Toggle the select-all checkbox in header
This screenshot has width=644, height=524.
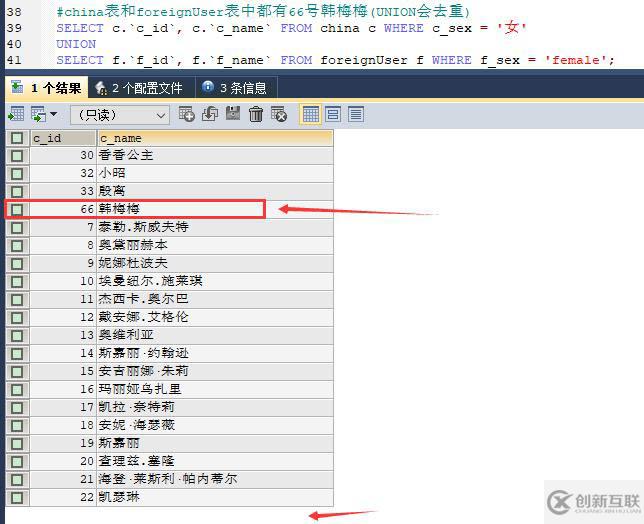(17, 138)
